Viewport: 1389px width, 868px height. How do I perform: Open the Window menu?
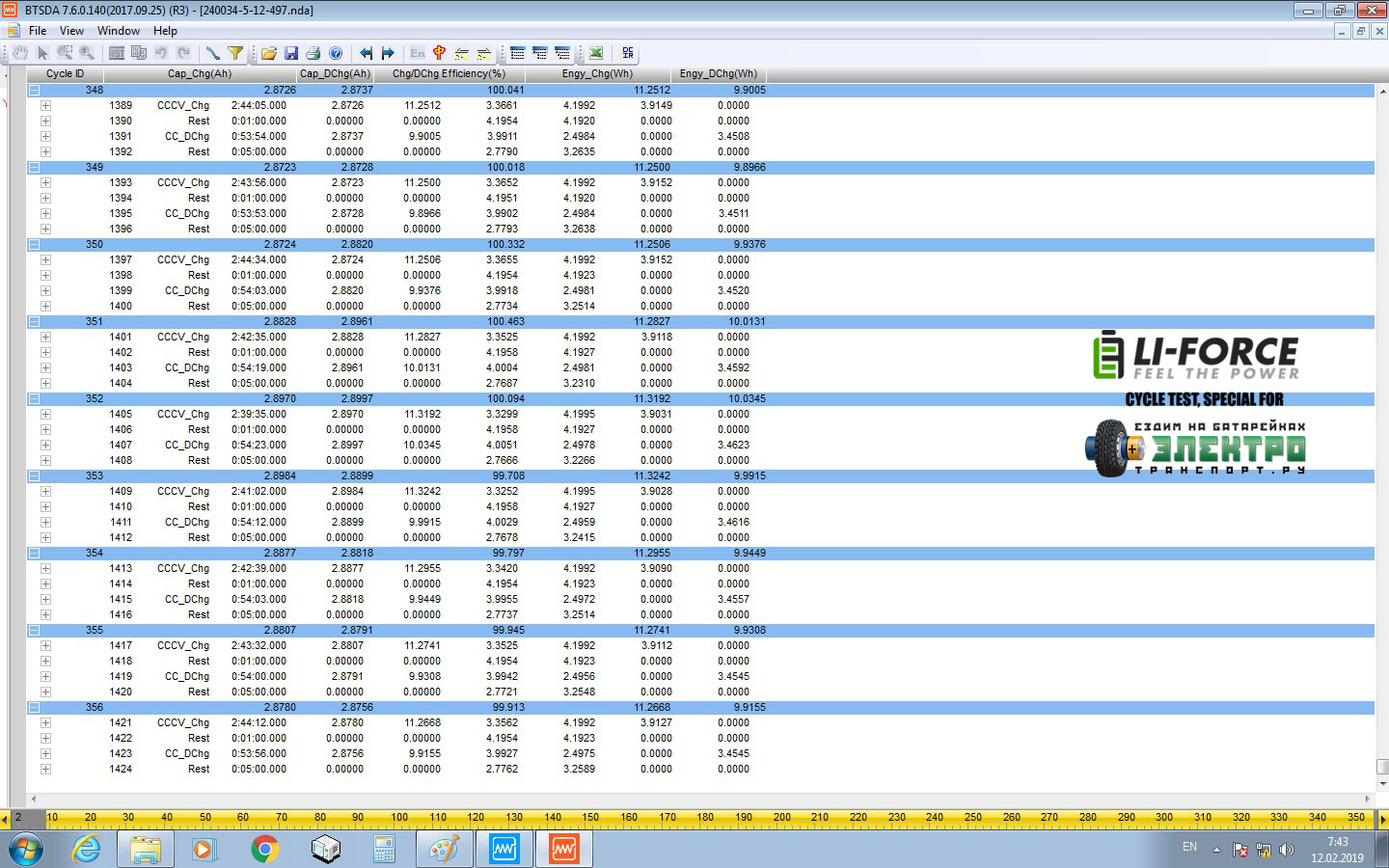point(119,31)
